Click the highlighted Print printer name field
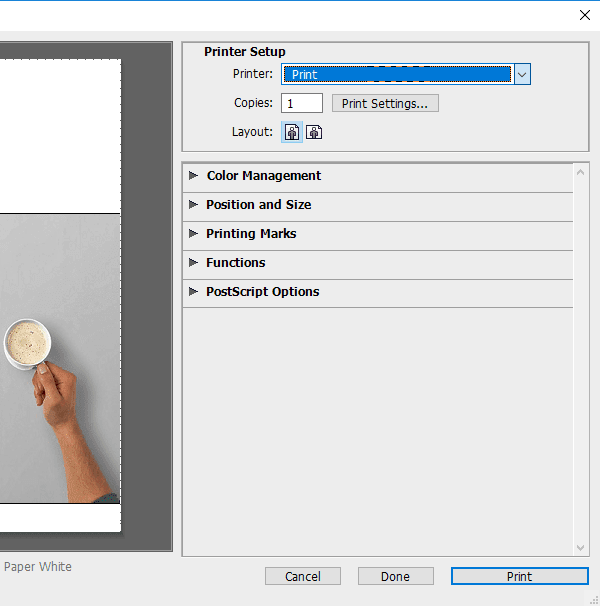The width and height of the screenshot is (600, 606). pos(397,74)
